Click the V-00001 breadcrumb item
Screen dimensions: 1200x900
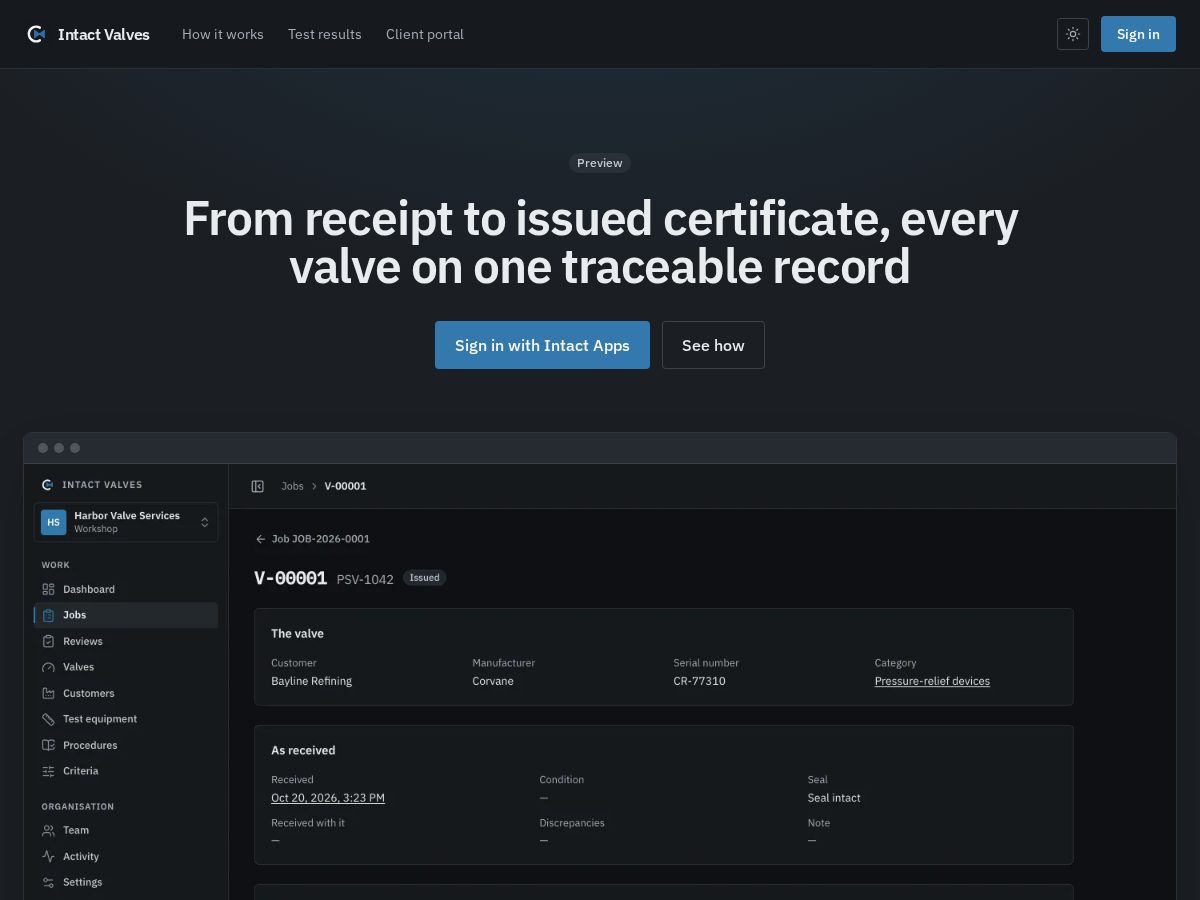(x=345, y=486)
